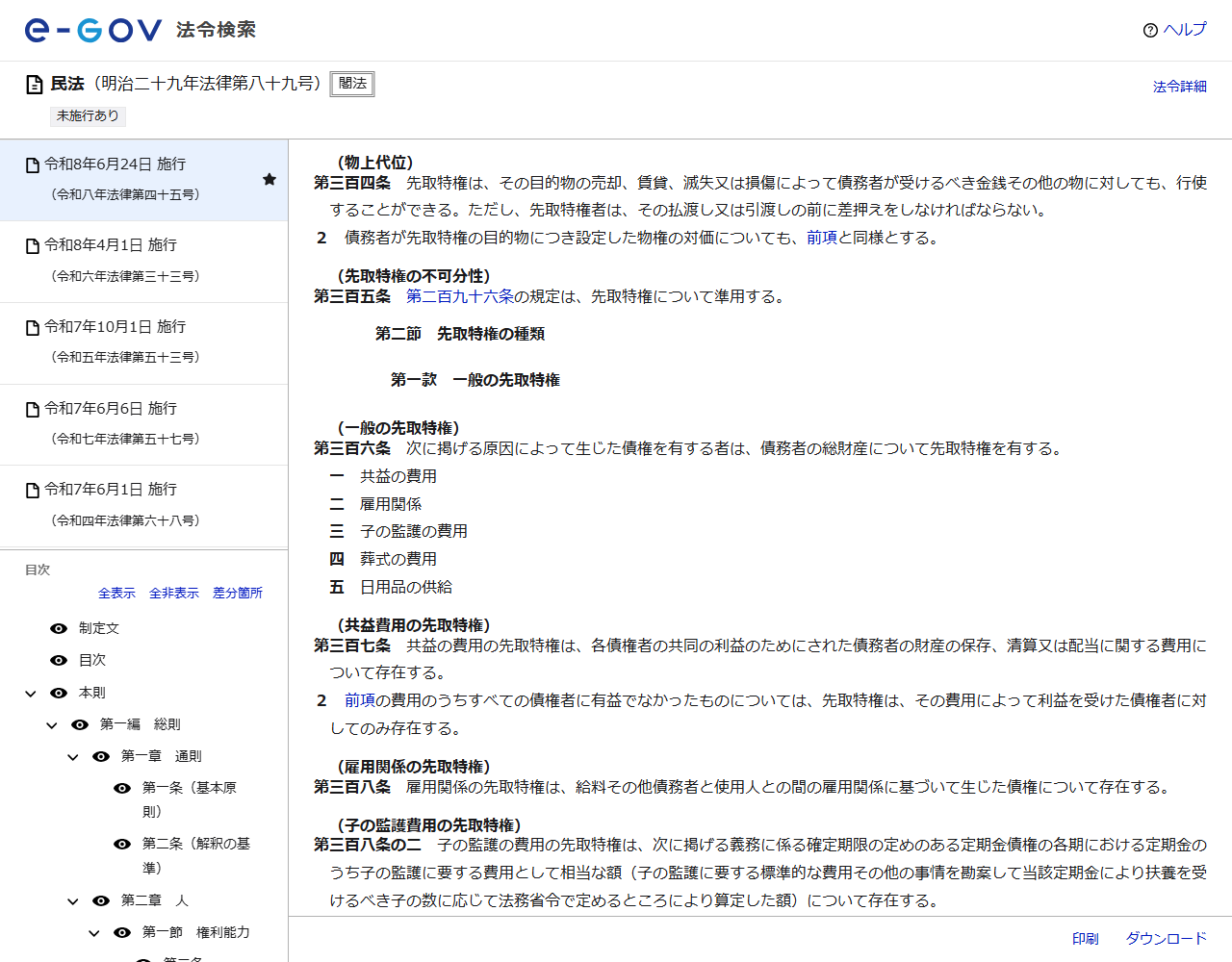Click the 差分箇所 link
The width and height of the screenshot is (1232, 962).
click(x=238, y=594)
